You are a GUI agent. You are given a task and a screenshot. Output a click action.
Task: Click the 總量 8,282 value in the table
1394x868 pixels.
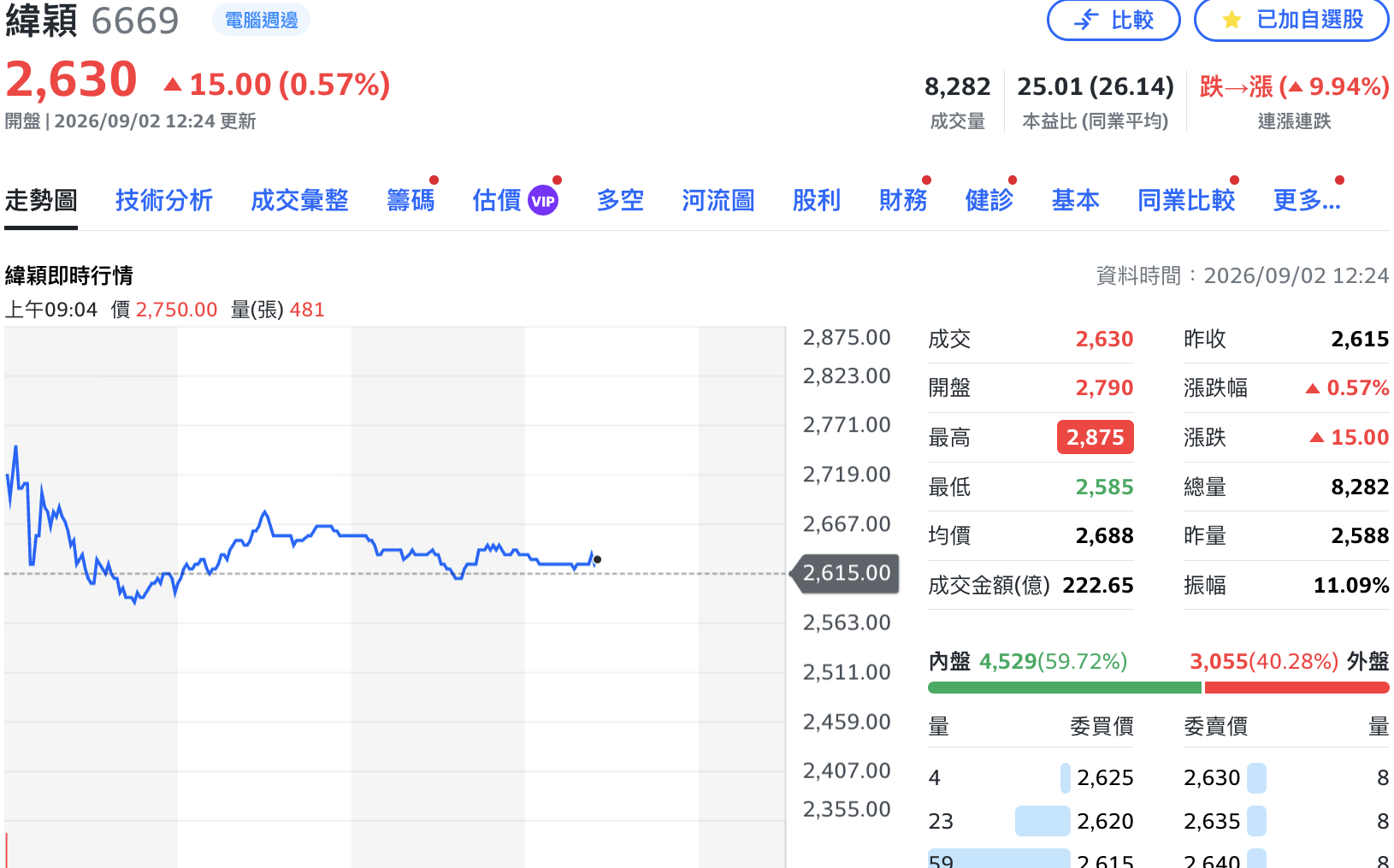(x=1360, y=487)
